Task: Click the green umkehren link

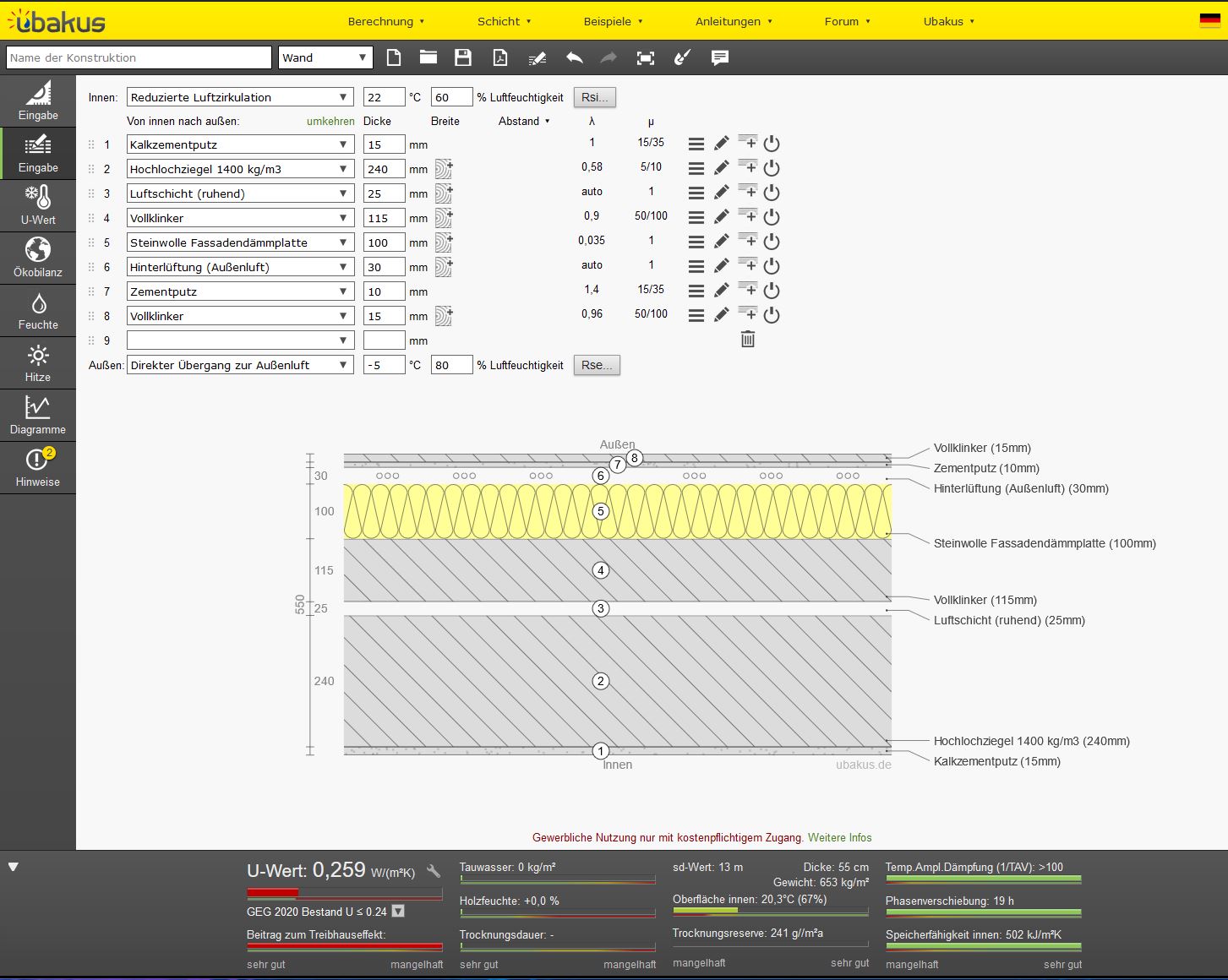Action: click(x=330, y=121)
